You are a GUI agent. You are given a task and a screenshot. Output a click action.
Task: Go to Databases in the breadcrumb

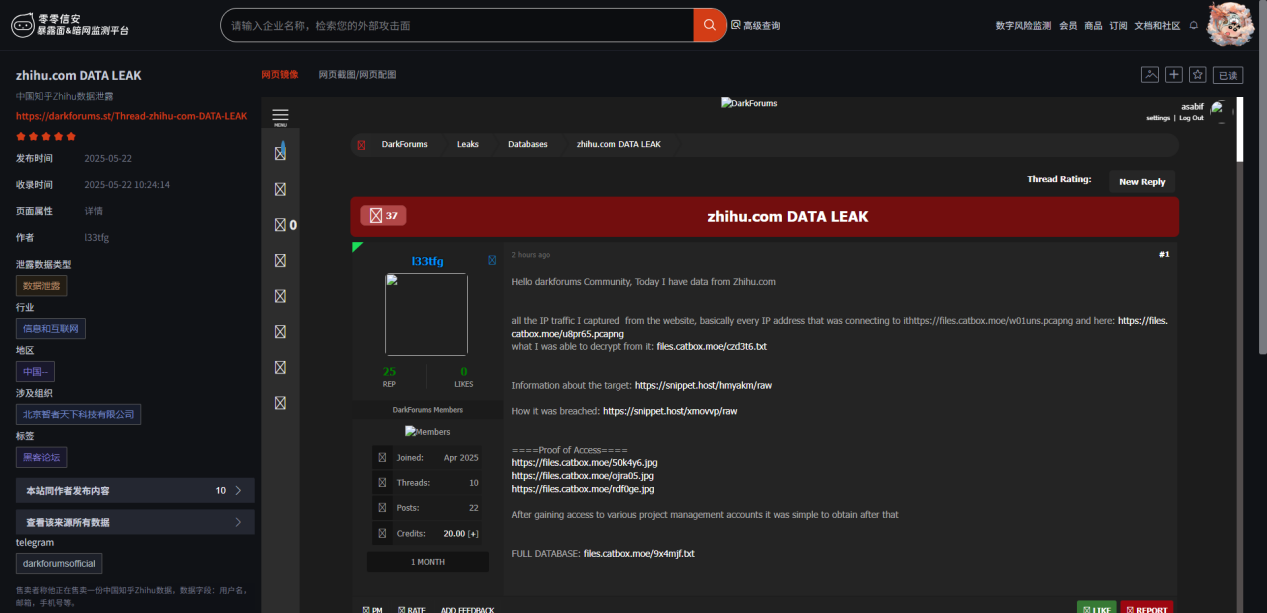tap(528, 145)
